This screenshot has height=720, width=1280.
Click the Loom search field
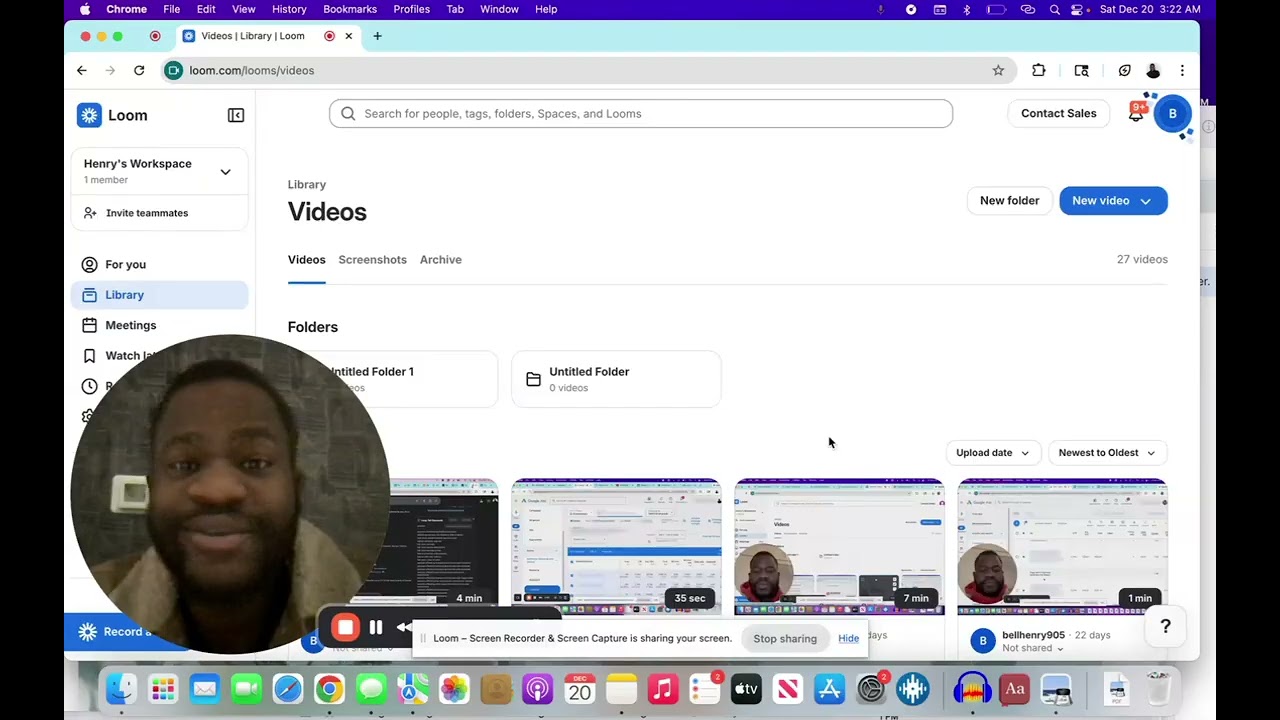pyautogui.click(x=641, y=113)
